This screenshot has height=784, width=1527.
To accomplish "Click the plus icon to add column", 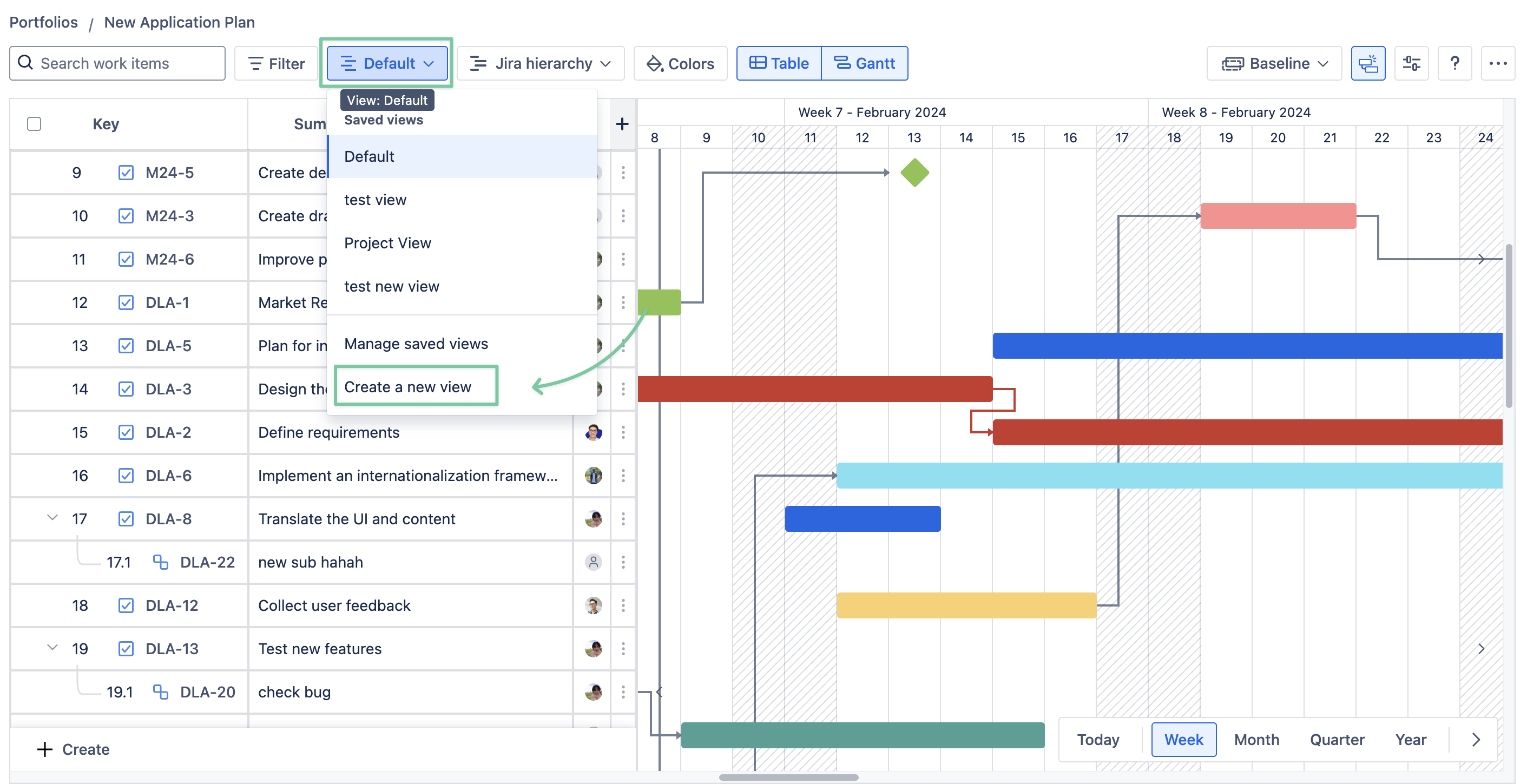I will coord(622,124).
